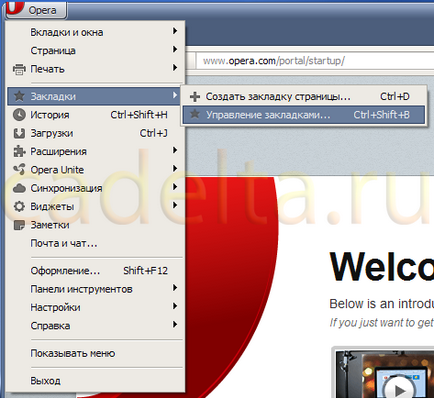Screen dimensions: 434x399
Task: Open Настройки menu entry
Action: coord(96,307)
